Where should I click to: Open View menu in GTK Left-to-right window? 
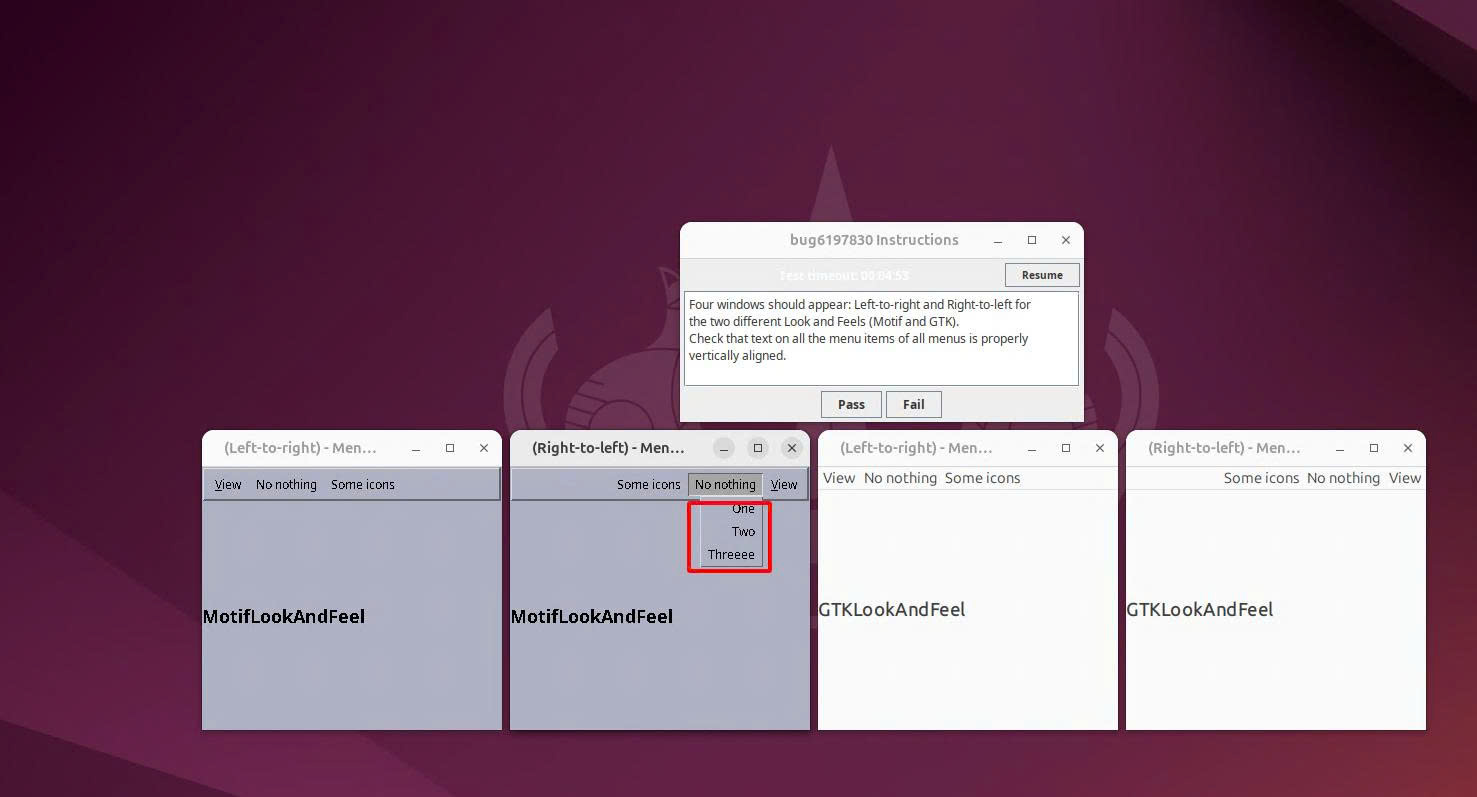pos(839,478)
